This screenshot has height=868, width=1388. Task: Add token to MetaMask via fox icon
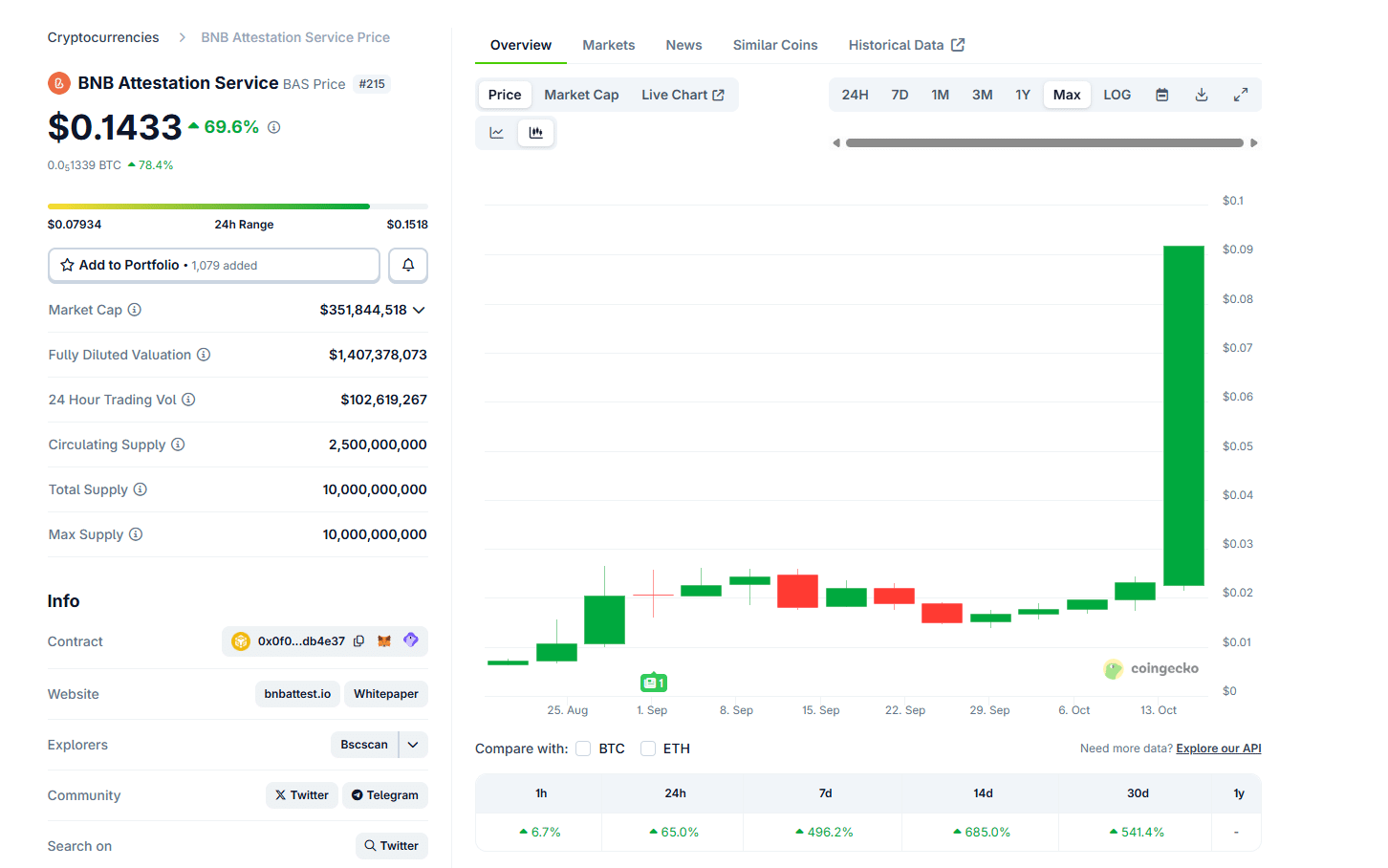pos(384,640)
